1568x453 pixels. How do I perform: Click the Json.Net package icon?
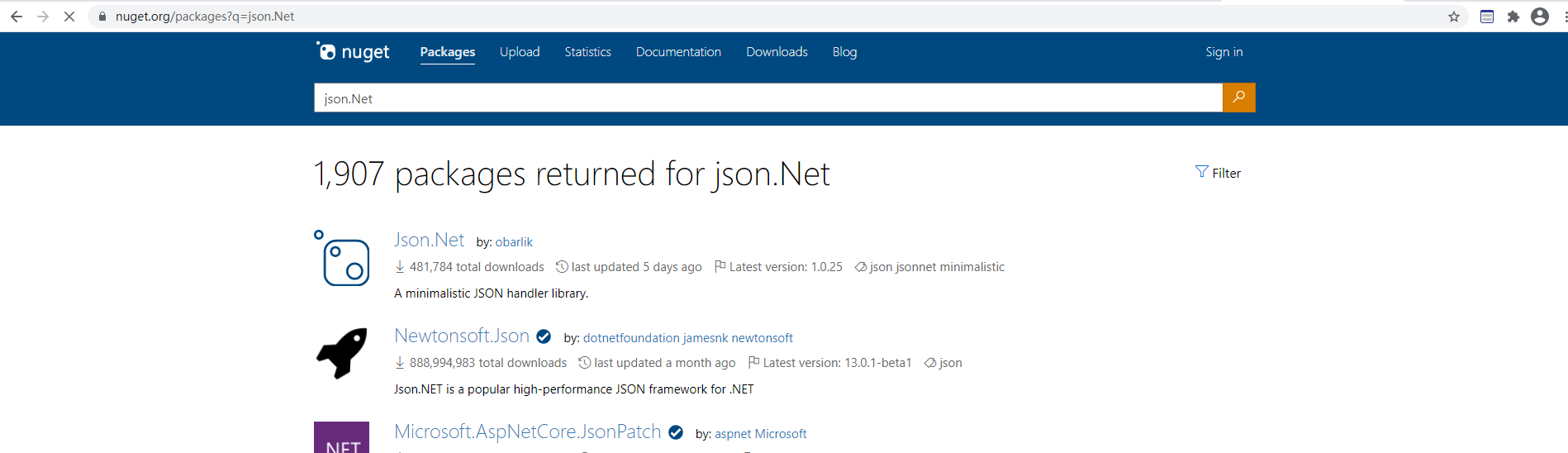pos(342,259)
